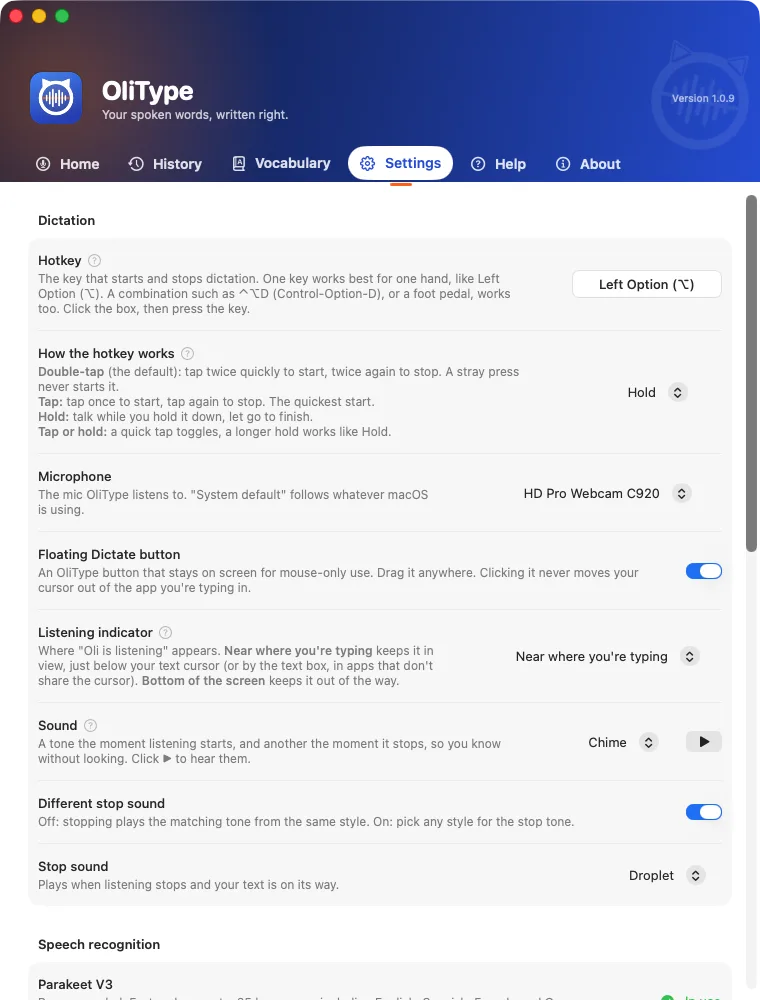Viewport: 760px width, 1000px height.
Task: Click the Dictation section heading
Action: point(66,220)
